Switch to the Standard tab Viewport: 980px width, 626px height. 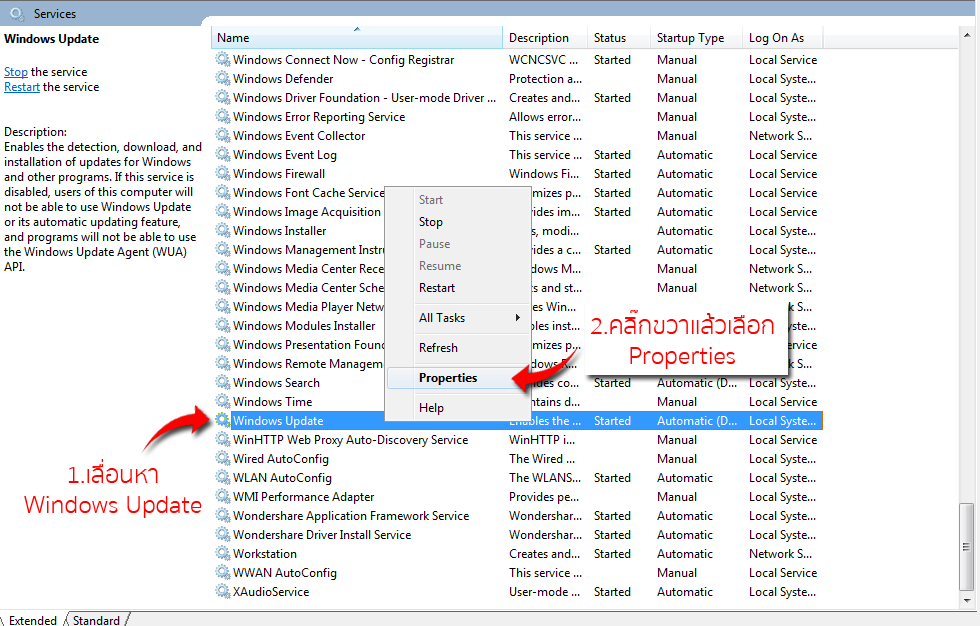[x=96, y=620]
